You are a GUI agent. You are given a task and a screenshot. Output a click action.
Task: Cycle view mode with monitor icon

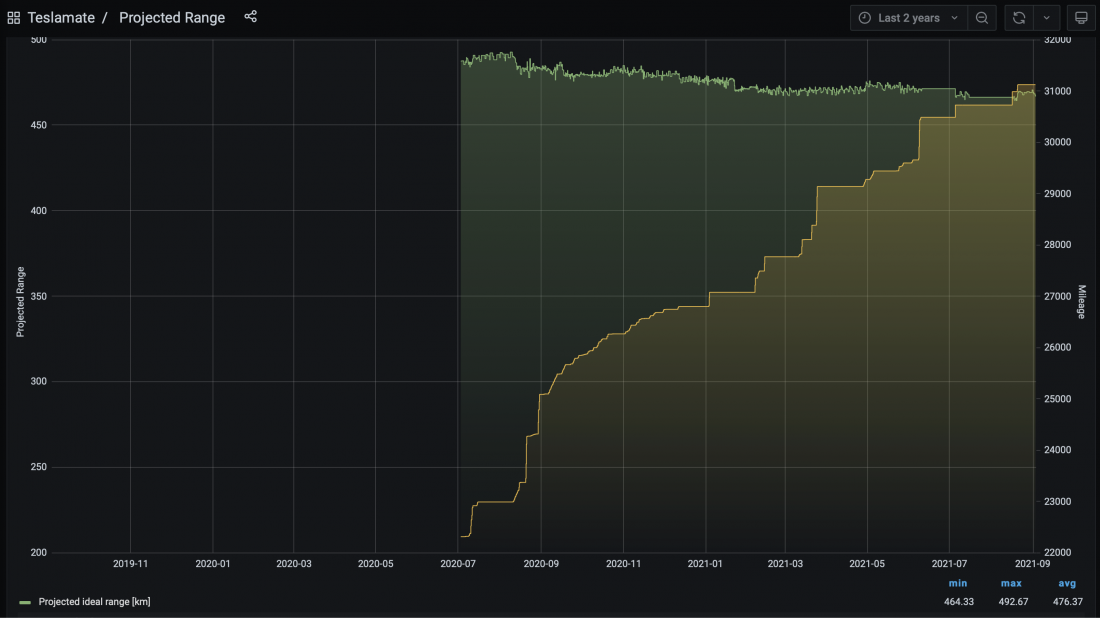pos(1080,18)
